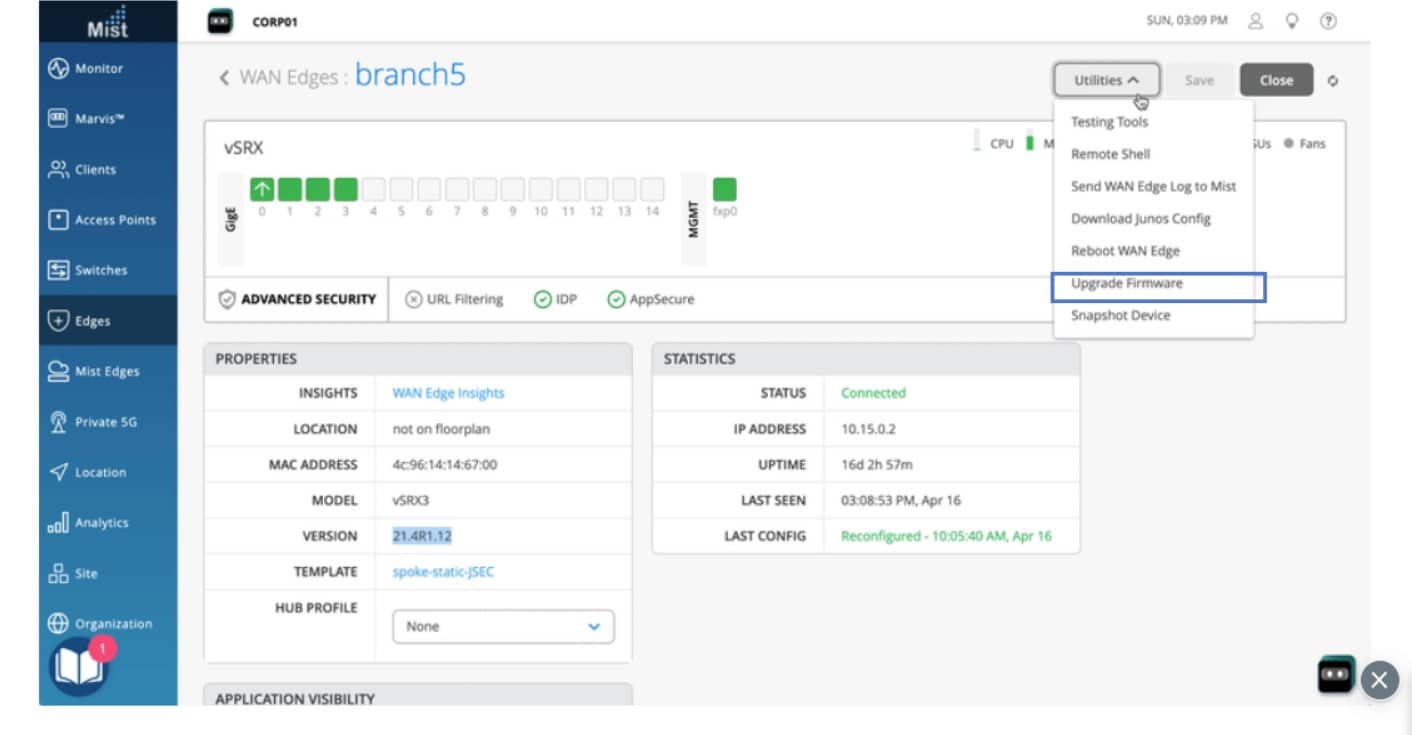This screenshot has height=735, width=1412.
Task: Click the branch5 device name
Action: [x=410, y=75]
